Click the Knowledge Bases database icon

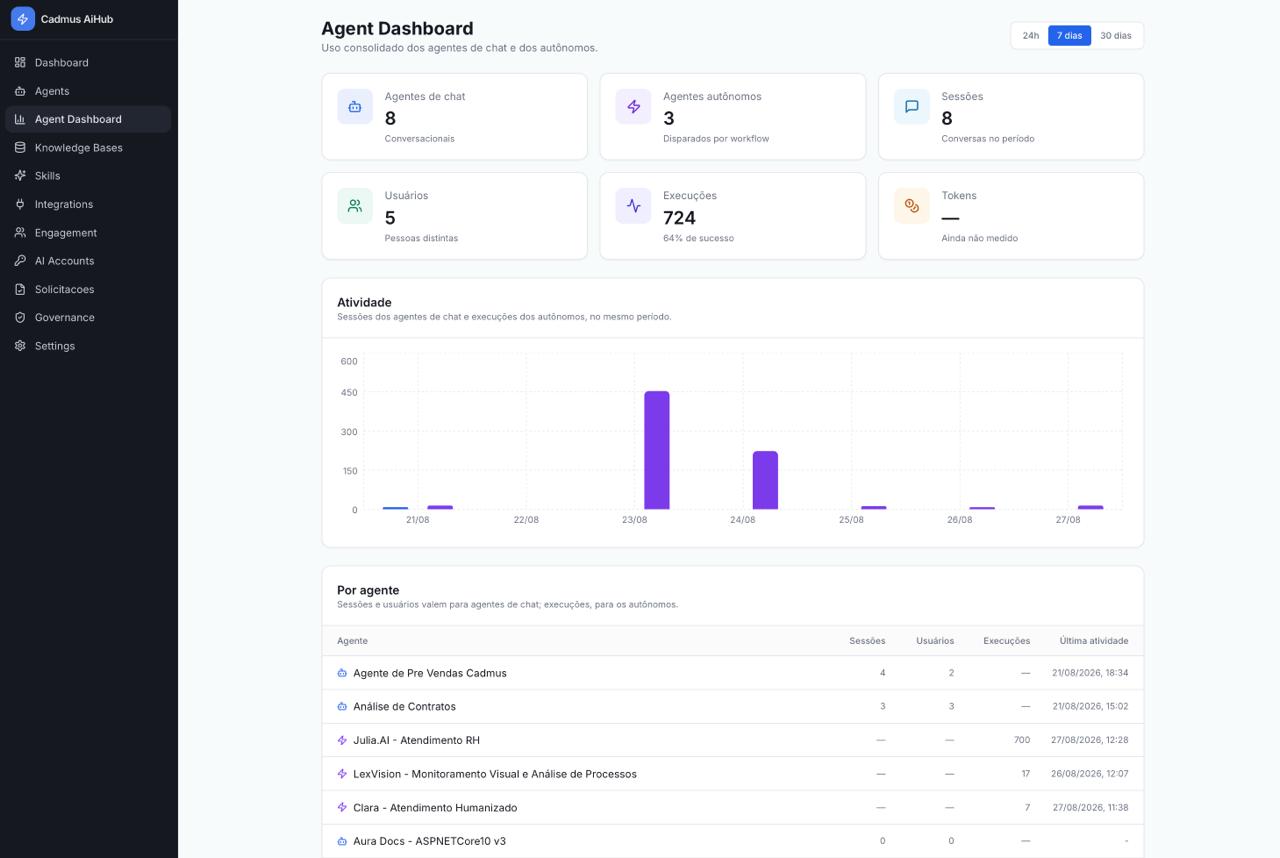(20, 147)
